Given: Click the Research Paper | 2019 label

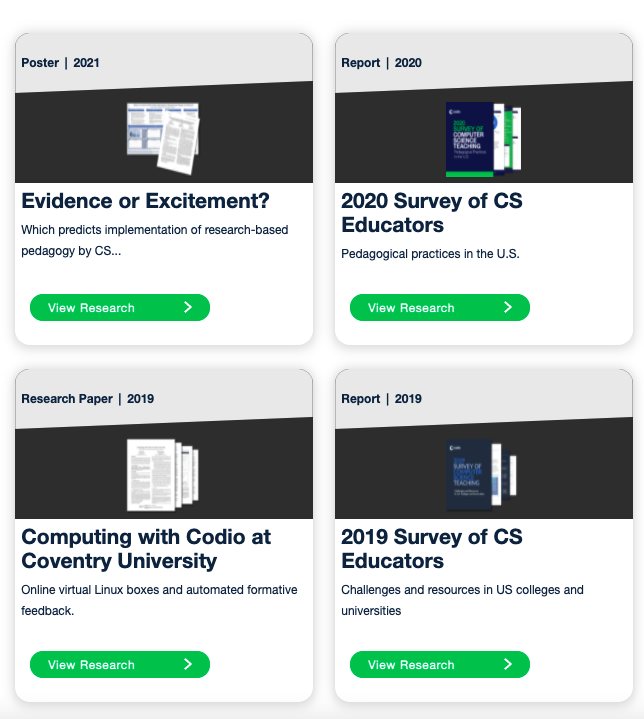Looking at the screenshot, I should pos(88,399).
